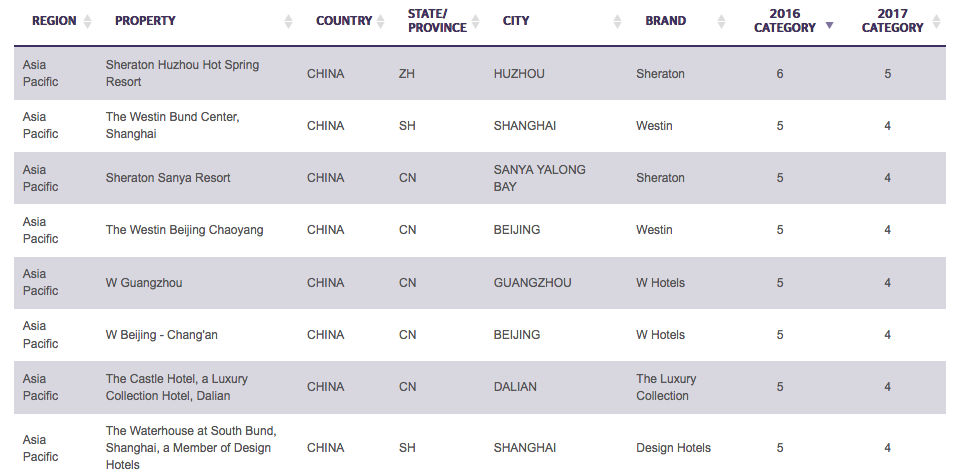Sort by Brand using the arrow icon
The height and width of the screenshot is (473, 959).
pyautogui.click(x=722, y=21)
